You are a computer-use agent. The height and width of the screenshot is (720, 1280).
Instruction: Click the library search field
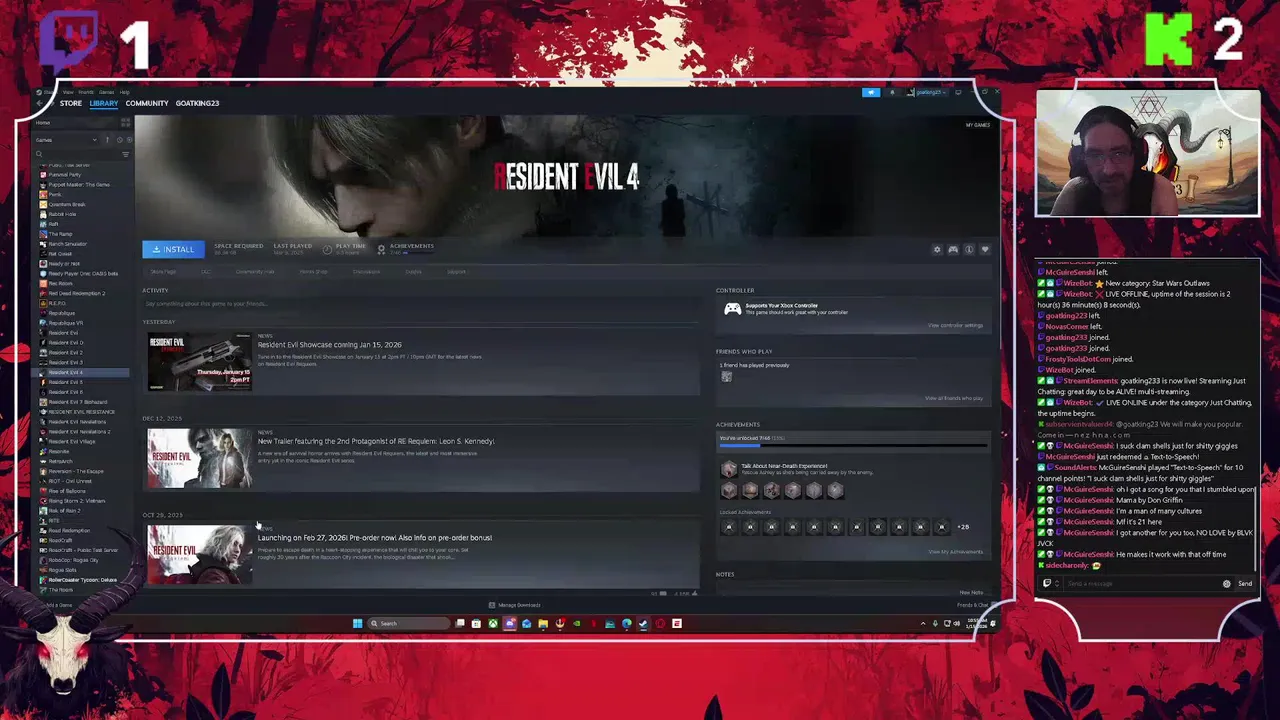click(75, 154)
